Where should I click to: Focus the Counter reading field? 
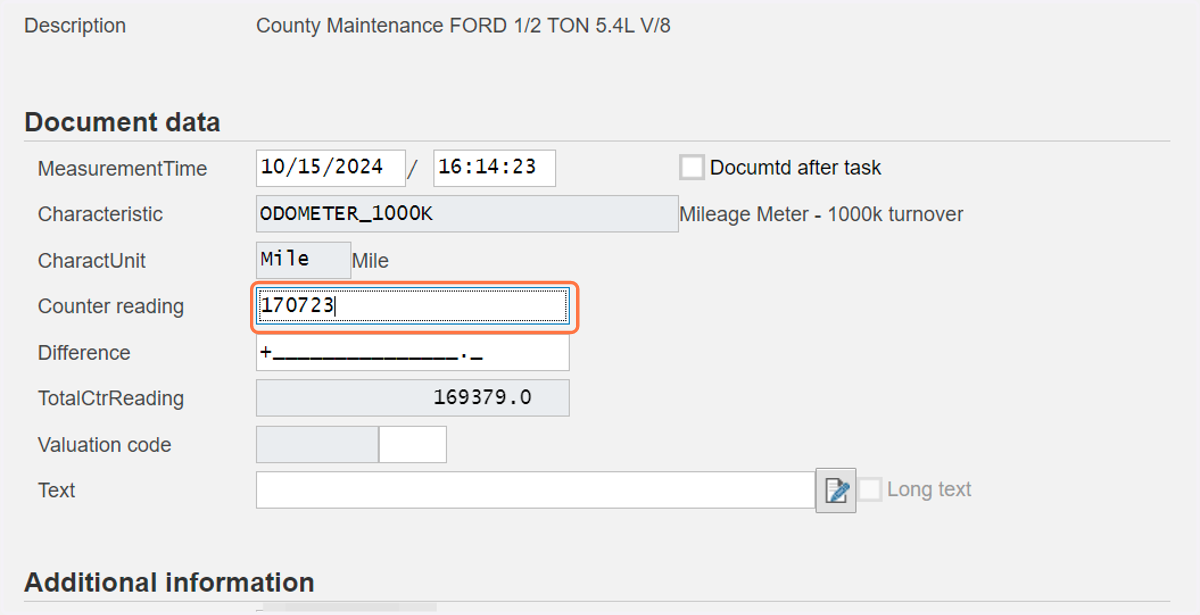coord(413,306)
